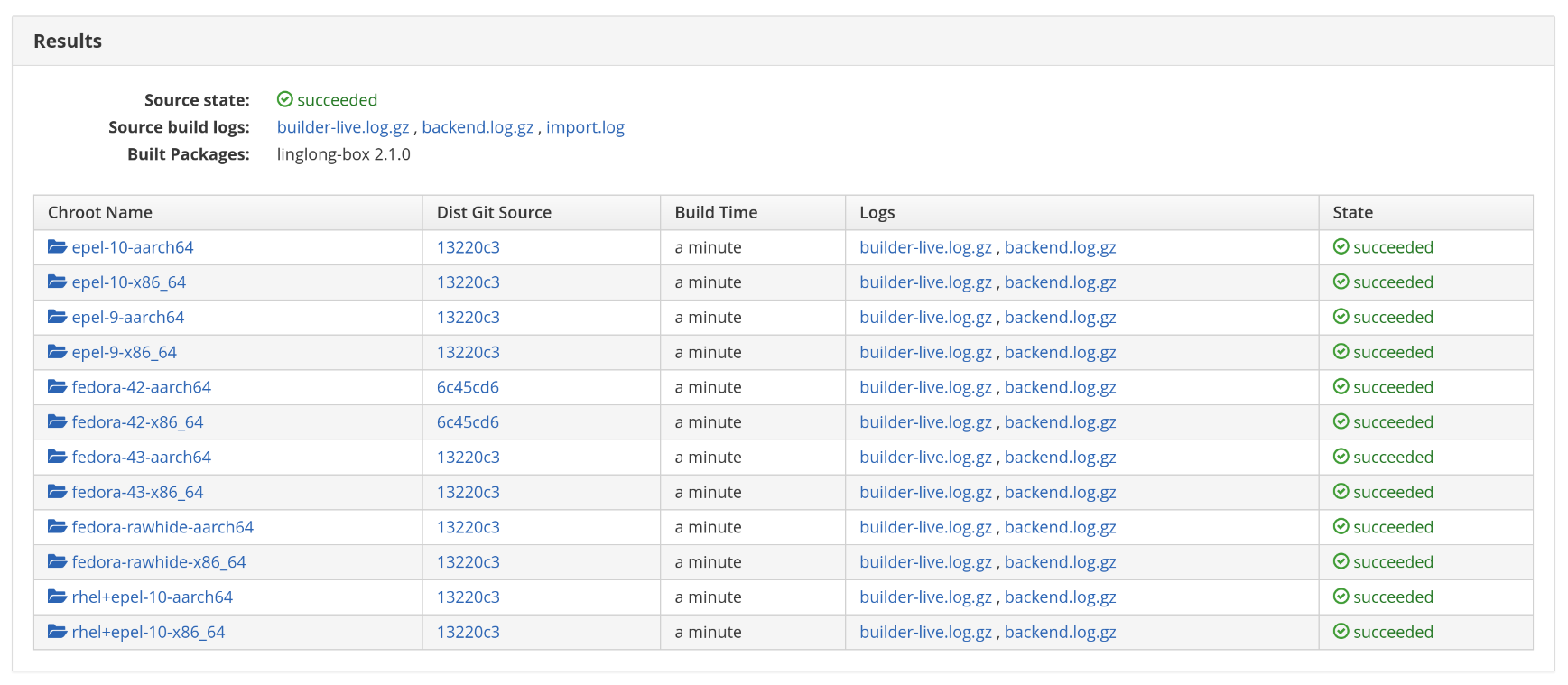Screen dimensions: 1568x685
Task: Open the folder icon for epel-10-x86_64
Action: pos(57,282)
